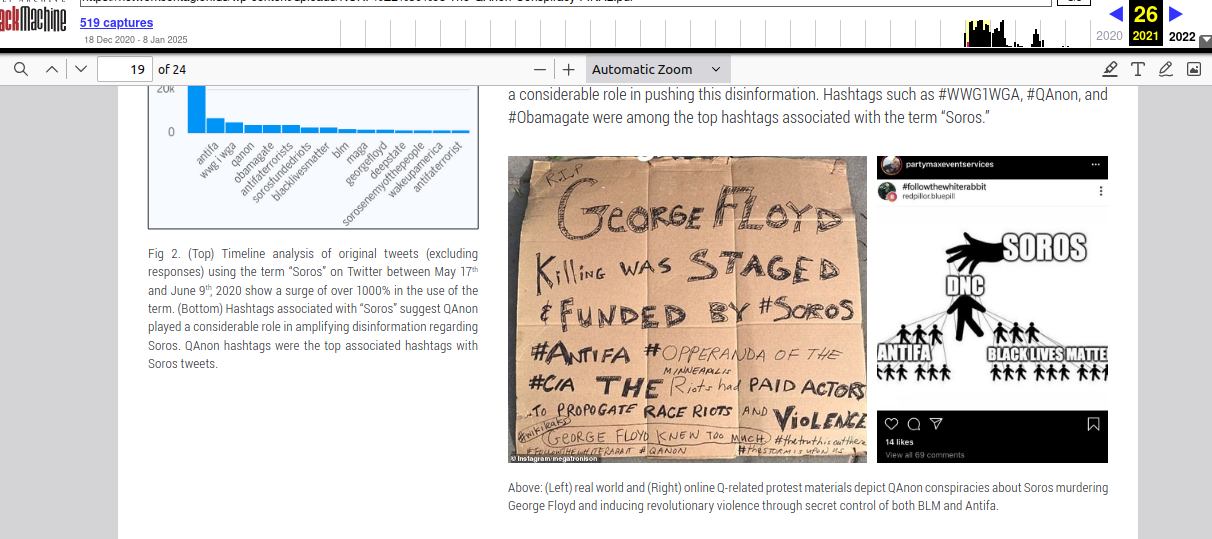The width and height of the screenshot is (1212, 539).
Task: Click the horizontal ellipsis beside partymaxeventservices
Action: click(x=1096, y=164)
